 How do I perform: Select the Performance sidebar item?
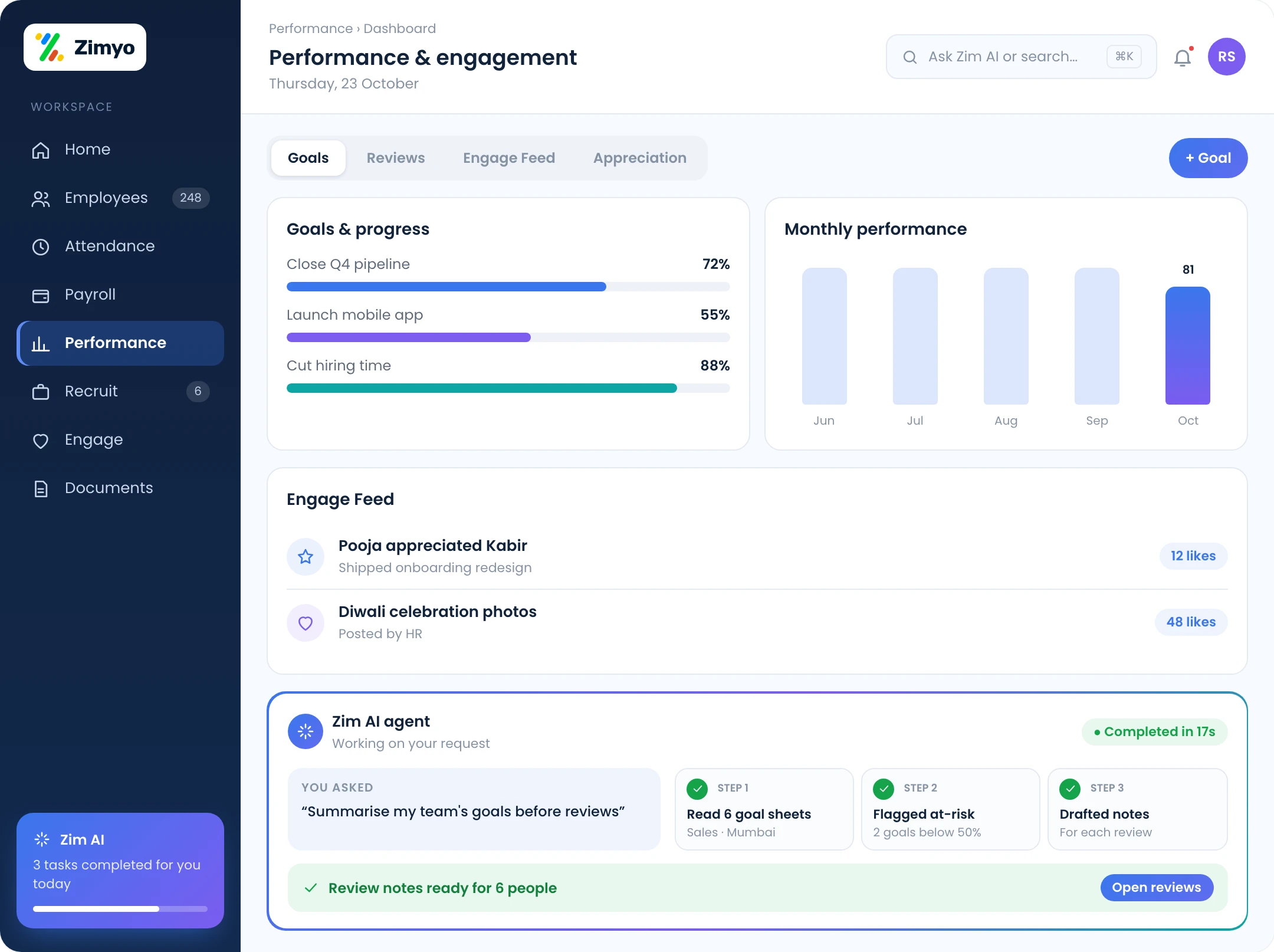pyautogui.click(x=120, y=343)
